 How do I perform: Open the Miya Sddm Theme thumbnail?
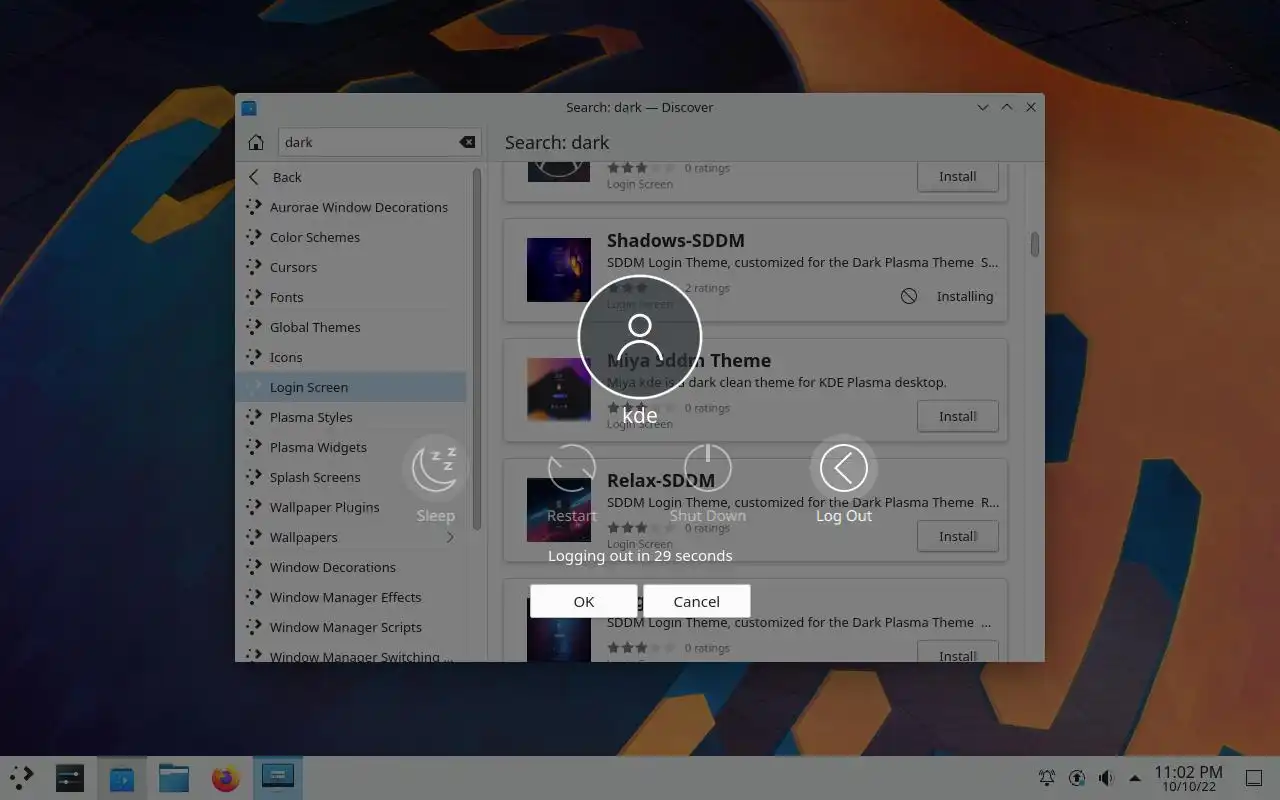pos(559,390)
